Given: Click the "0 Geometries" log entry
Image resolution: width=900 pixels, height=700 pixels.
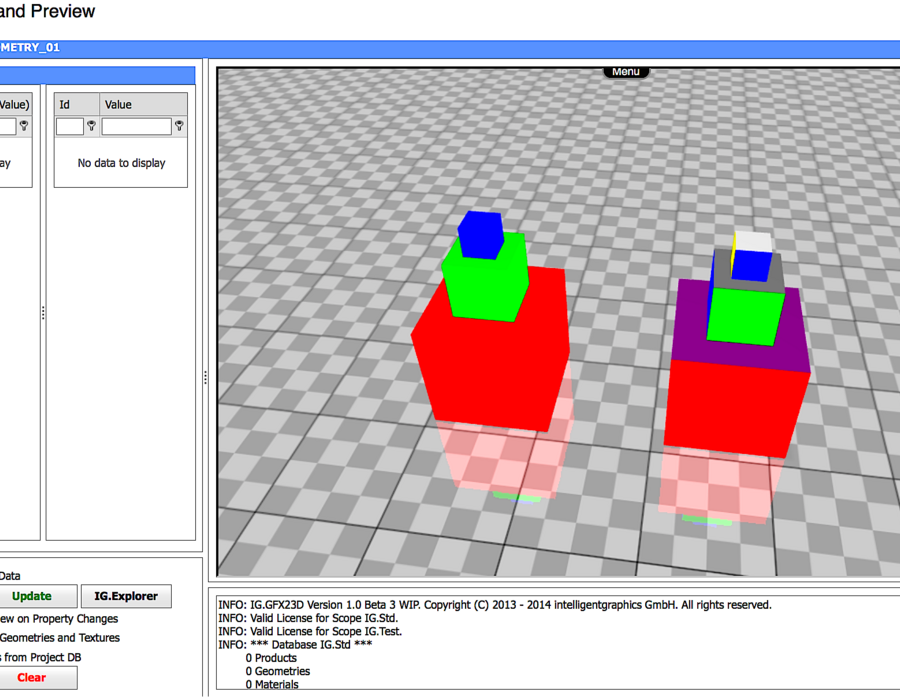Looking at the screenshot, I should coord(278,671).
